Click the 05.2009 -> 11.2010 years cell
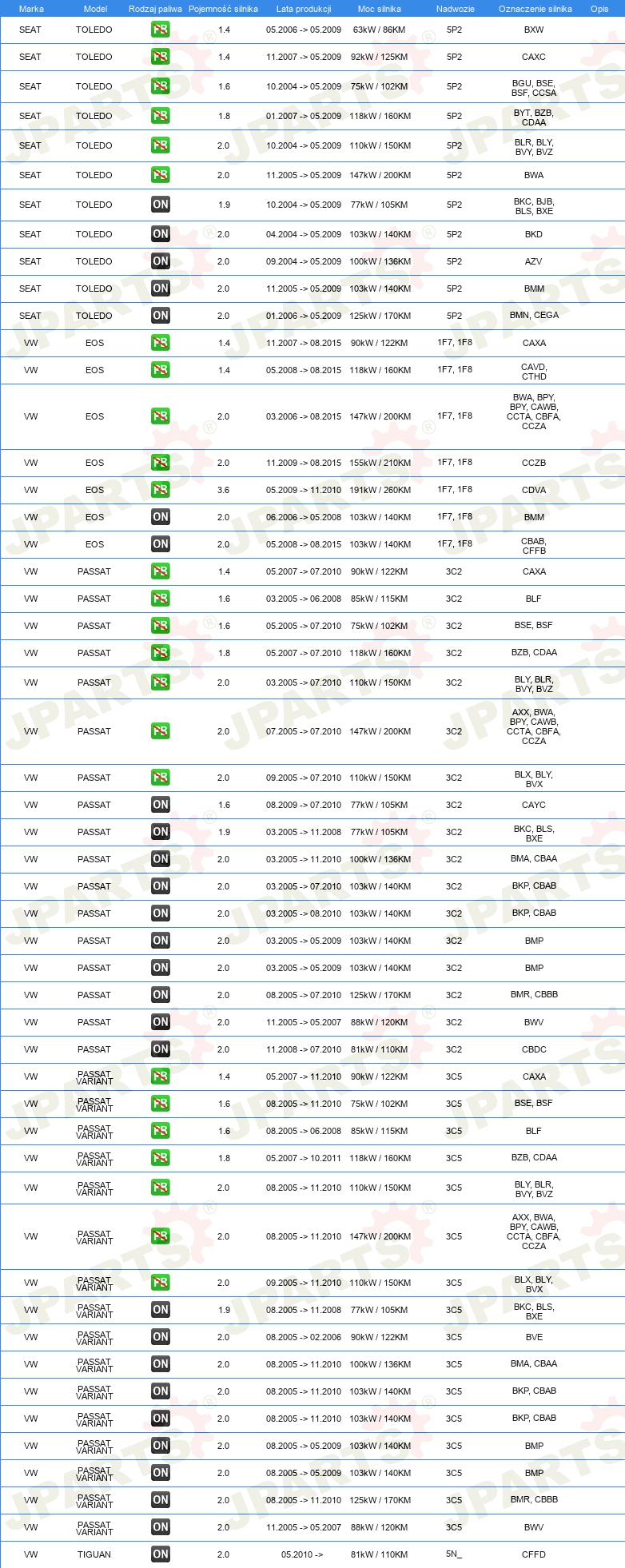This screenshot has width=625, height=1568. pyautogui.click(x=304, y=490)
